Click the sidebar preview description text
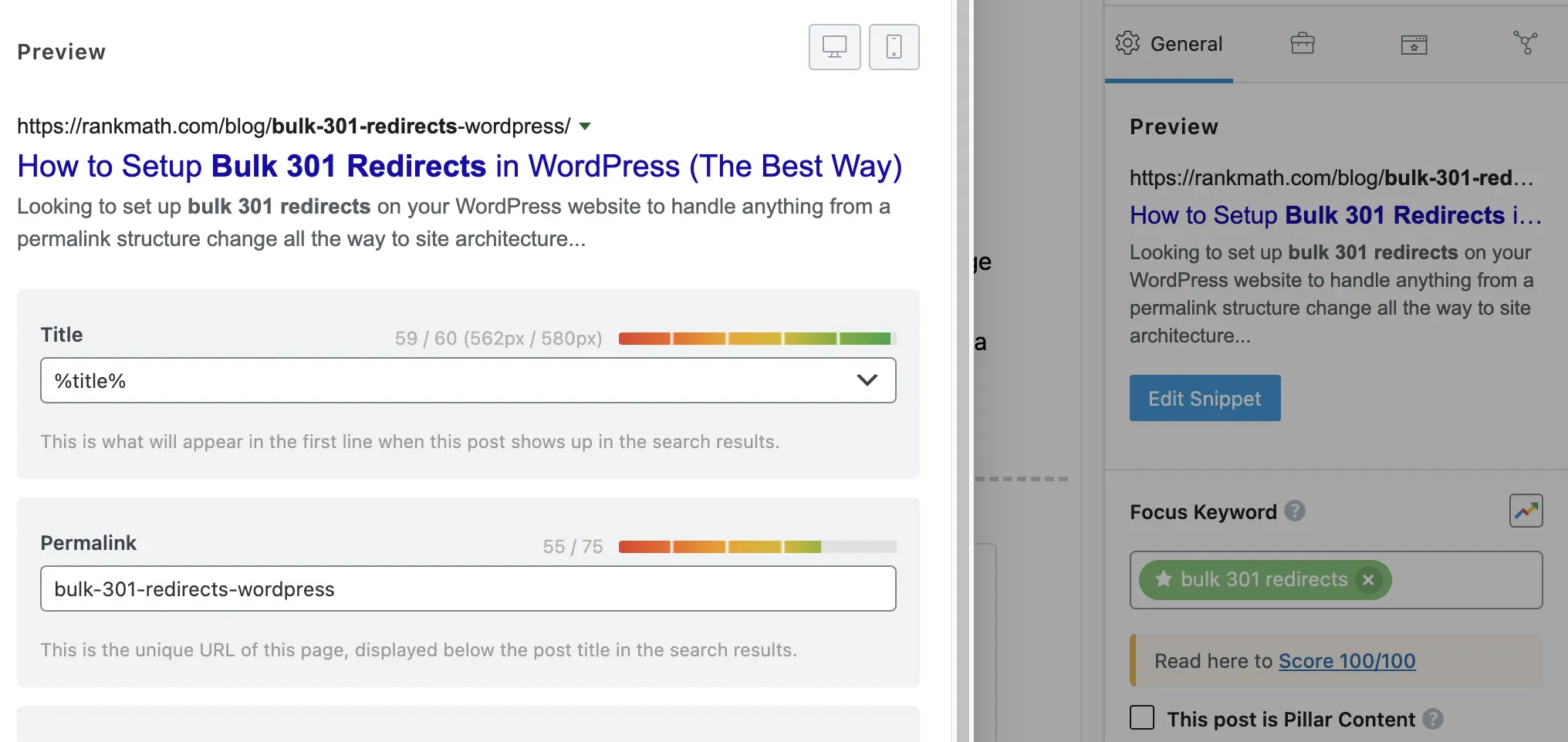Image resolution: width=1568 pixels, height=742 pixels. click(1332, 294)
